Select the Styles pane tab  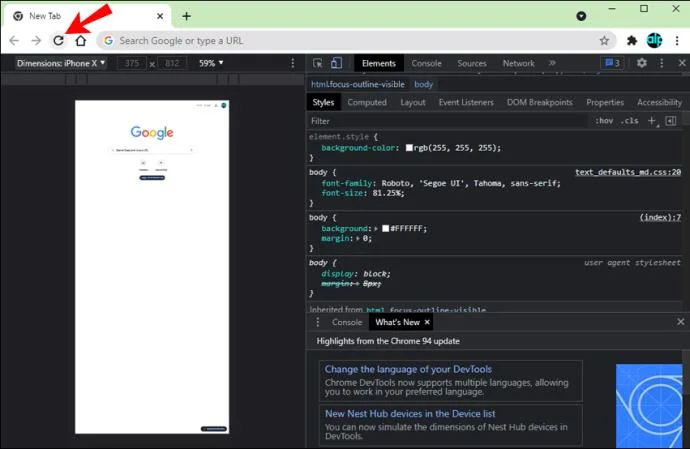click(x=323, y=103)
